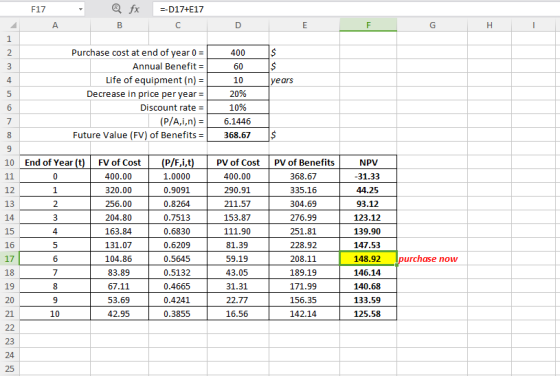Click the PV of Benefits value 142.14
Viewport: 560px width, 376px height.
[x=304, y=314]
